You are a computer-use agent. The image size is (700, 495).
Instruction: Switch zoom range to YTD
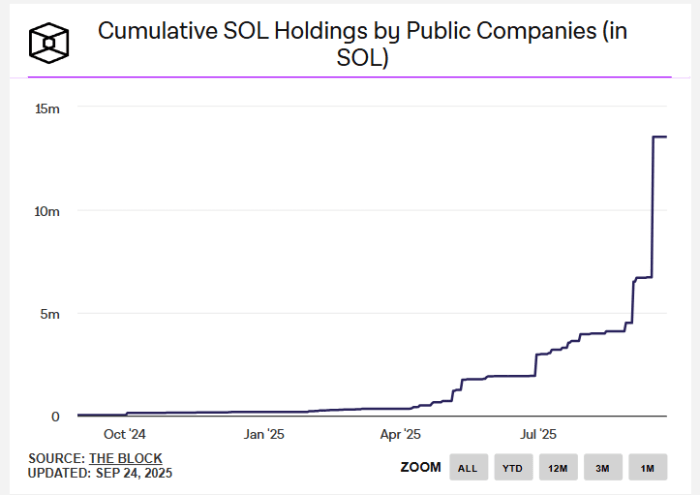click(x=511, y=467)
